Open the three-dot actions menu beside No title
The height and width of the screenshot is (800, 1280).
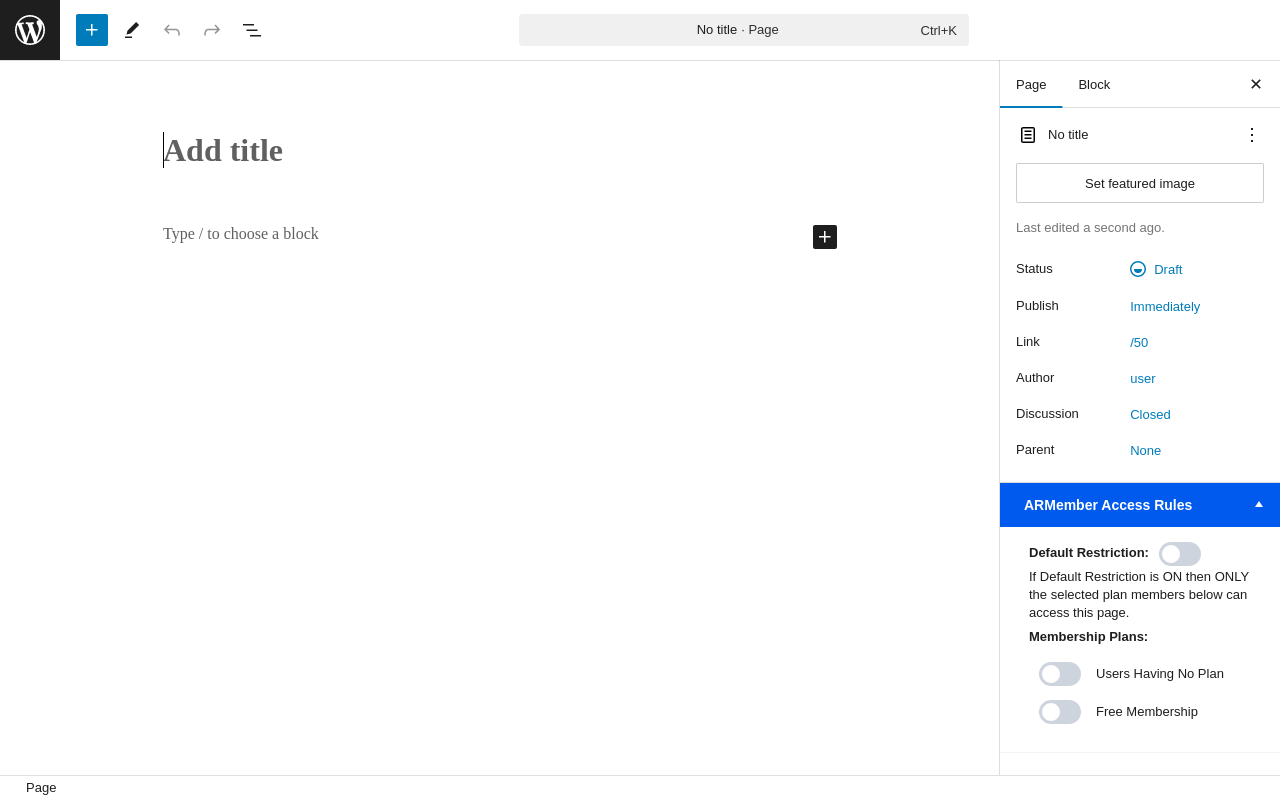click(1252, 134)
